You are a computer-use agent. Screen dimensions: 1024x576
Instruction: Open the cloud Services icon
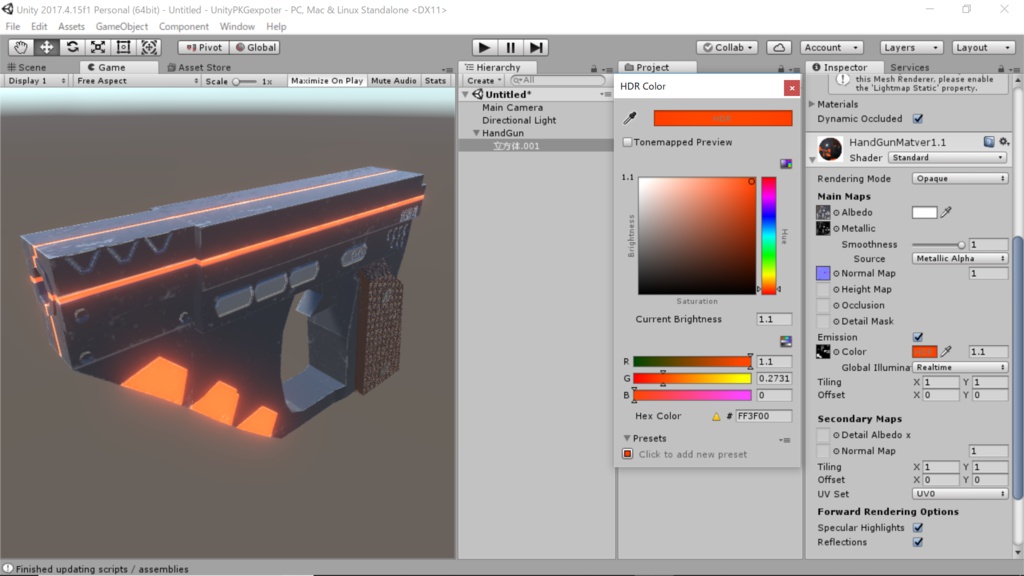pos(779,48)
